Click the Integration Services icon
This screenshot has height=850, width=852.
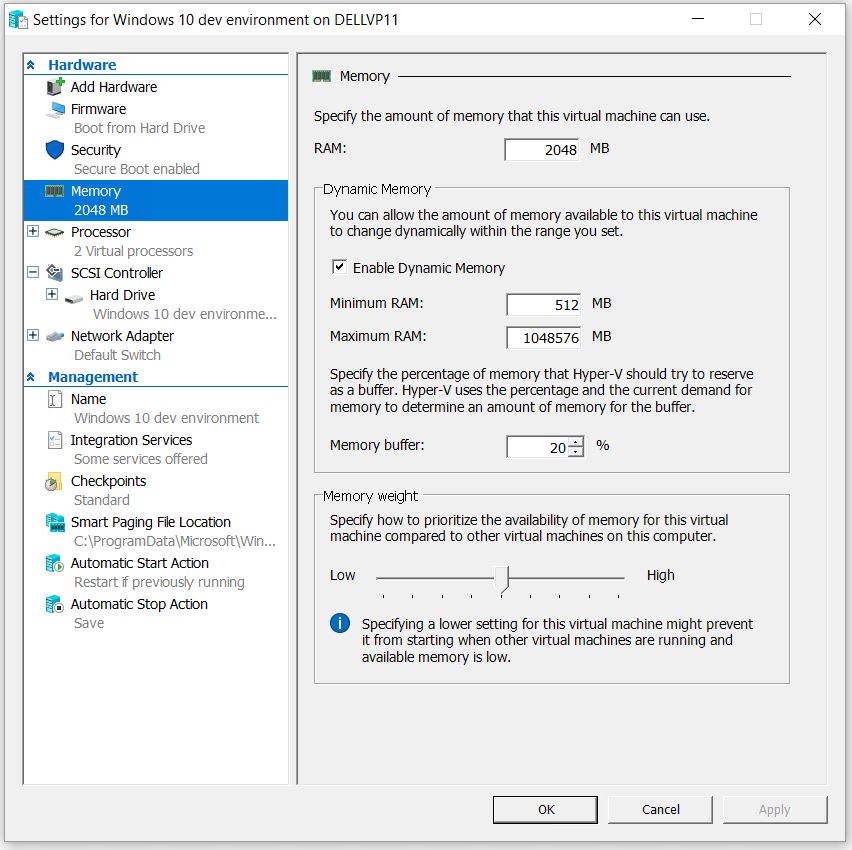pos(54,441)
